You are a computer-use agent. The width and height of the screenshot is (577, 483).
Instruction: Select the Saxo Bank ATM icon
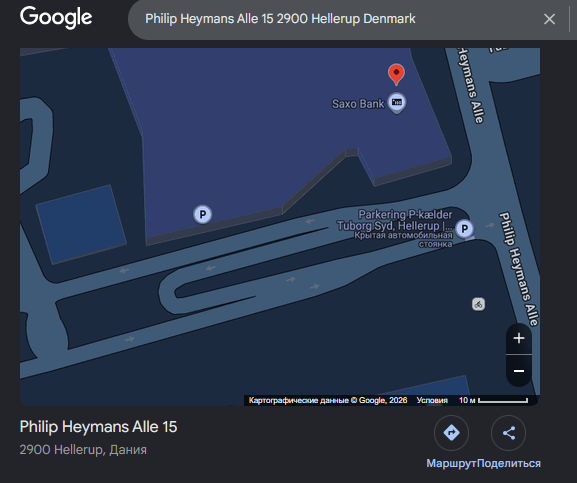click(397, 103)
